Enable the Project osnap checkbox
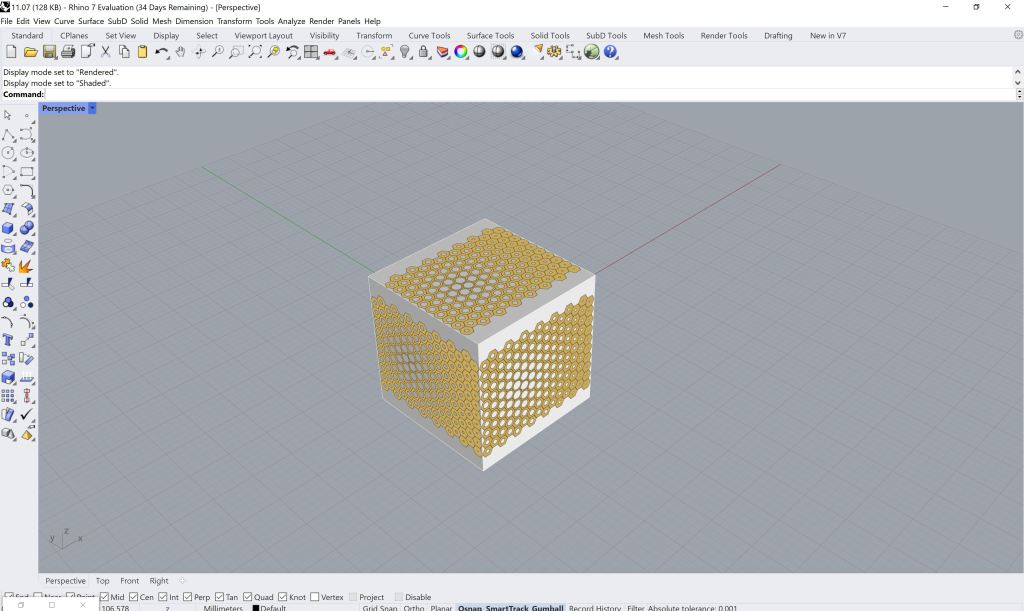This screenshot has height=611, width=1024. [353, 597]
